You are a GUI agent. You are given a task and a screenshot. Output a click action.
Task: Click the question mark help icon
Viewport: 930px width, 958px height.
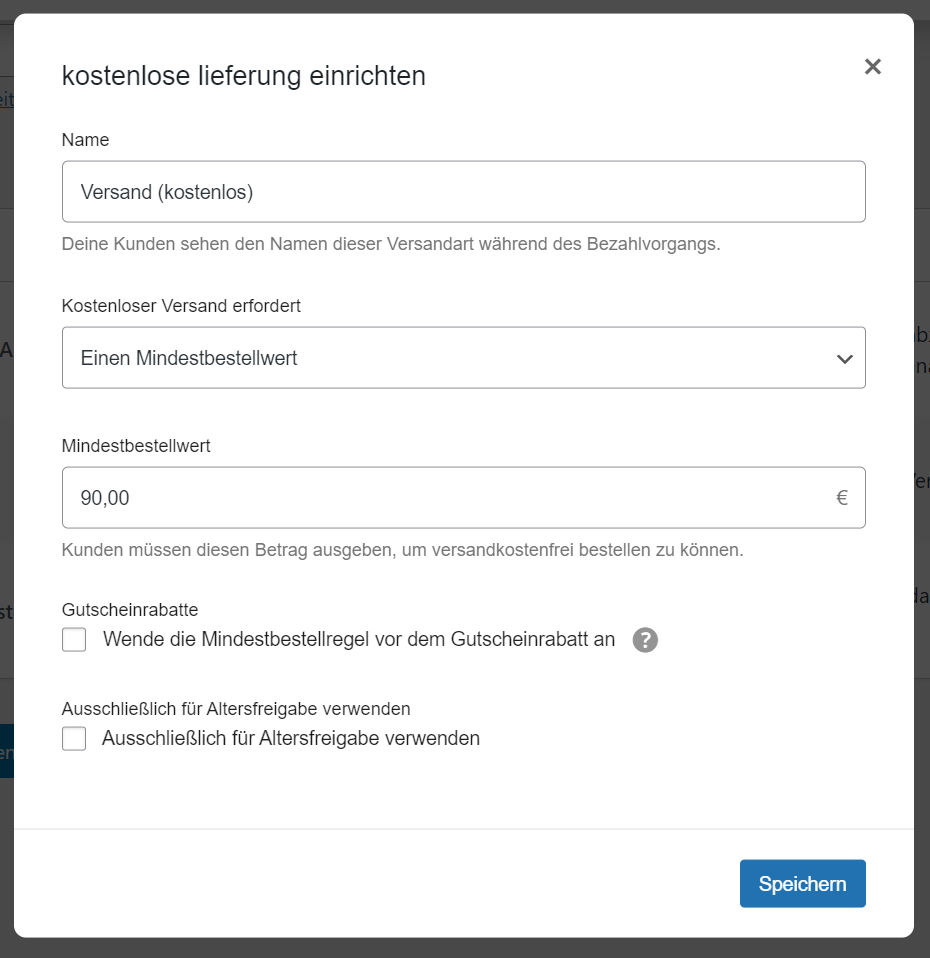pos(645,640)
